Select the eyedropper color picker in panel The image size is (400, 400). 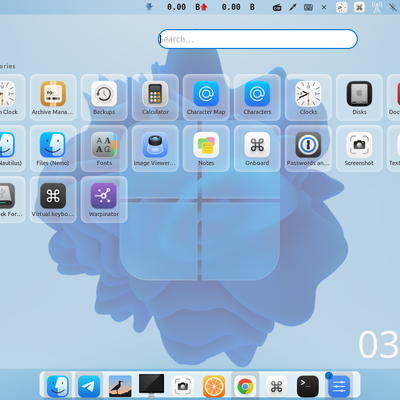click(x=293, y=7)
